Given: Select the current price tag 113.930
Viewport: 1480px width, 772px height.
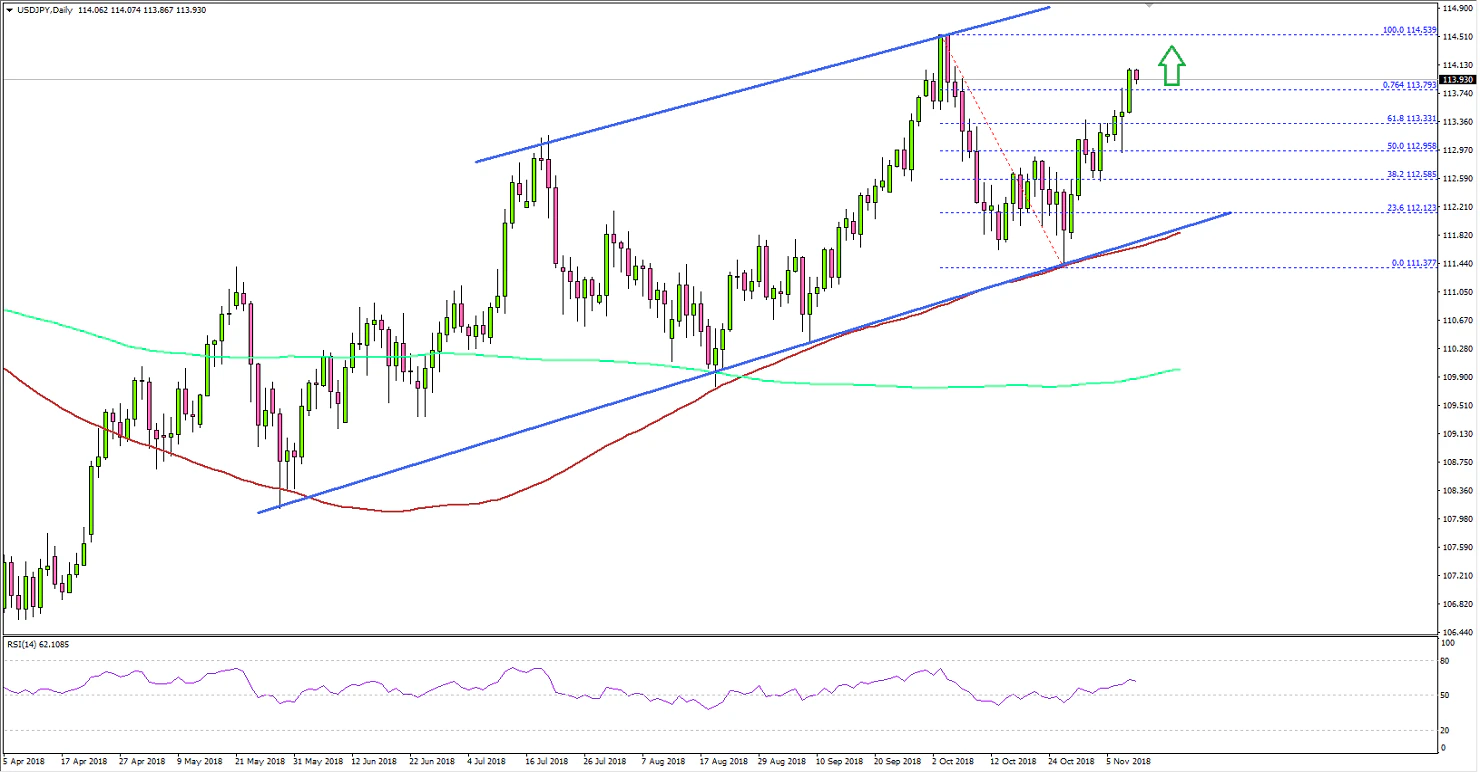Looking at the screenshot, I should tap(1456, 77).
